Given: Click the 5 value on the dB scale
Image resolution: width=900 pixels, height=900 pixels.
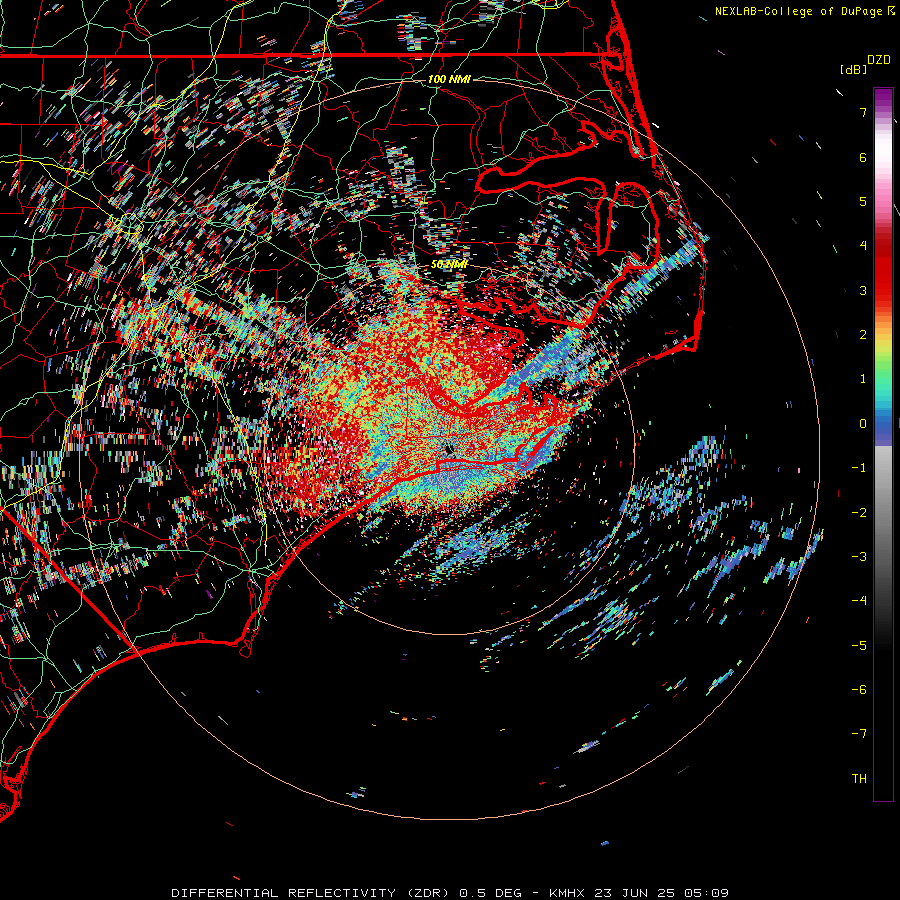Looking at the screenshot, I should point(863,201).
